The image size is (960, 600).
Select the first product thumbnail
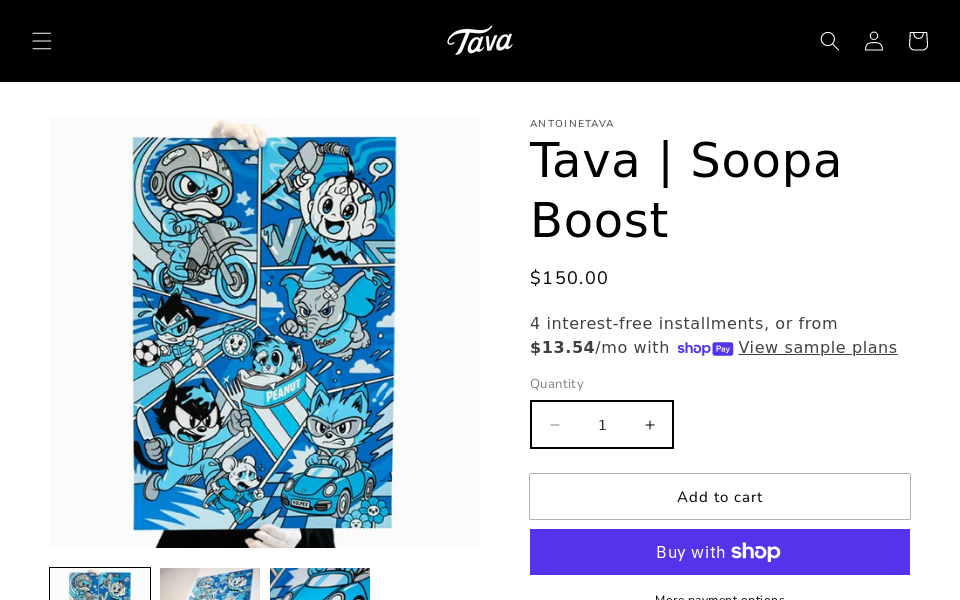click(x=100, y=585)
